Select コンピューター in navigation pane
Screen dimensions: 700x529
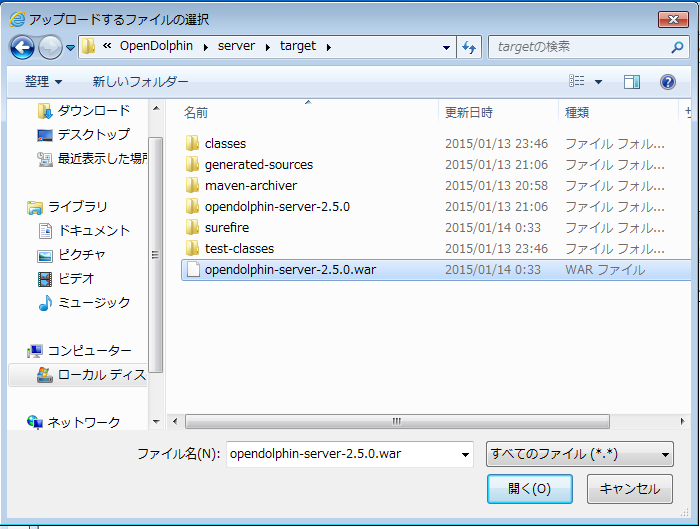pos(79,351)
